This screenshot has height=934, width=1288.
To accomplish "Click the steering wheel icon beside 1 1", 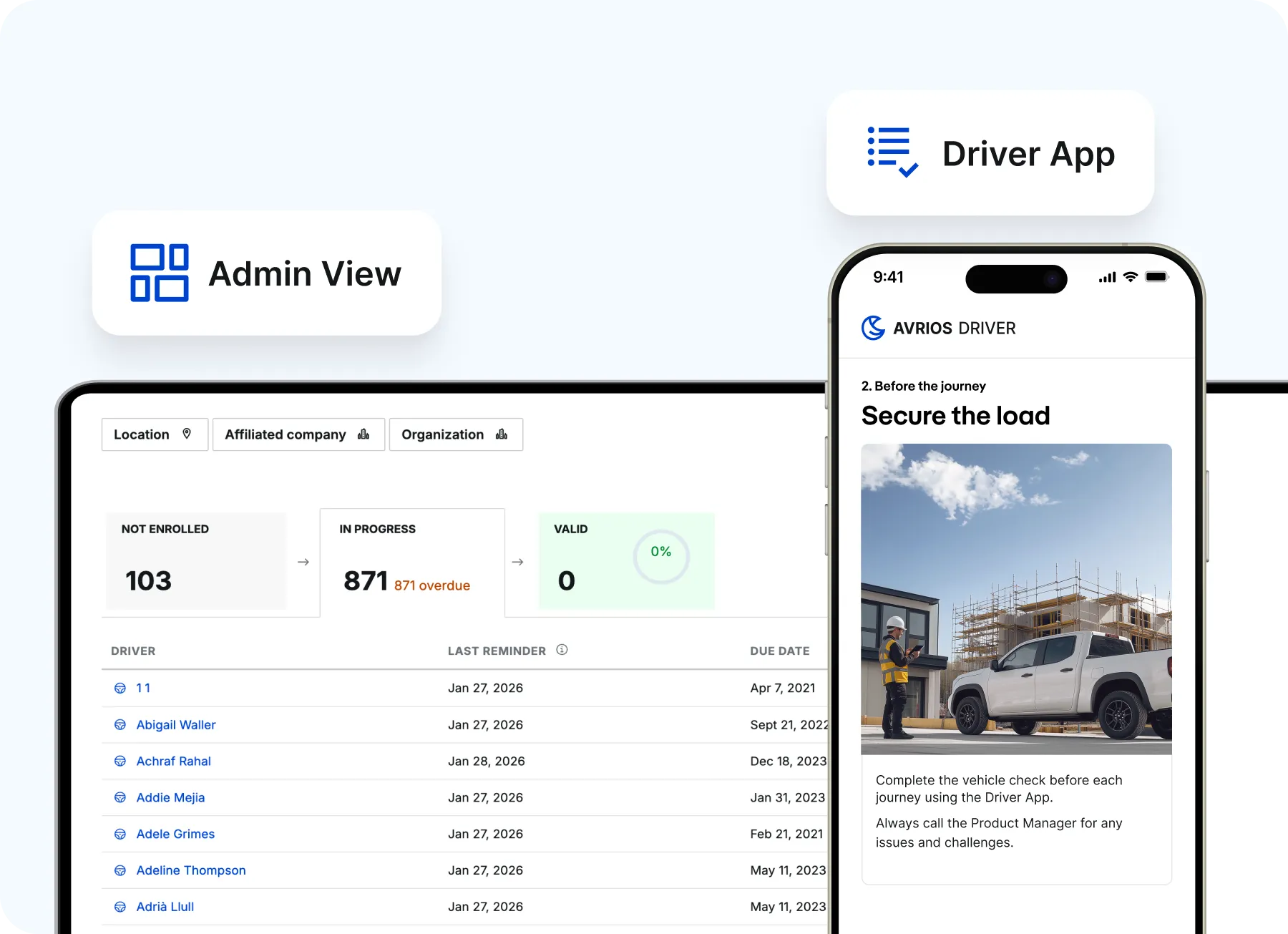I will pos(120,689).
